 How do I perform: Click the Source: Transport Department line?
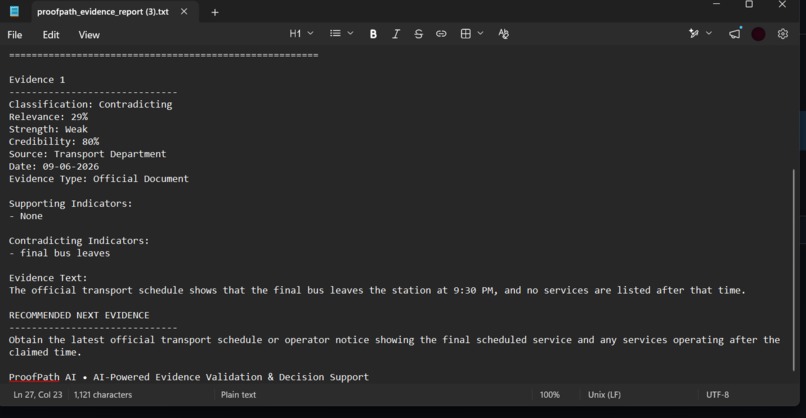coord(87,154)
